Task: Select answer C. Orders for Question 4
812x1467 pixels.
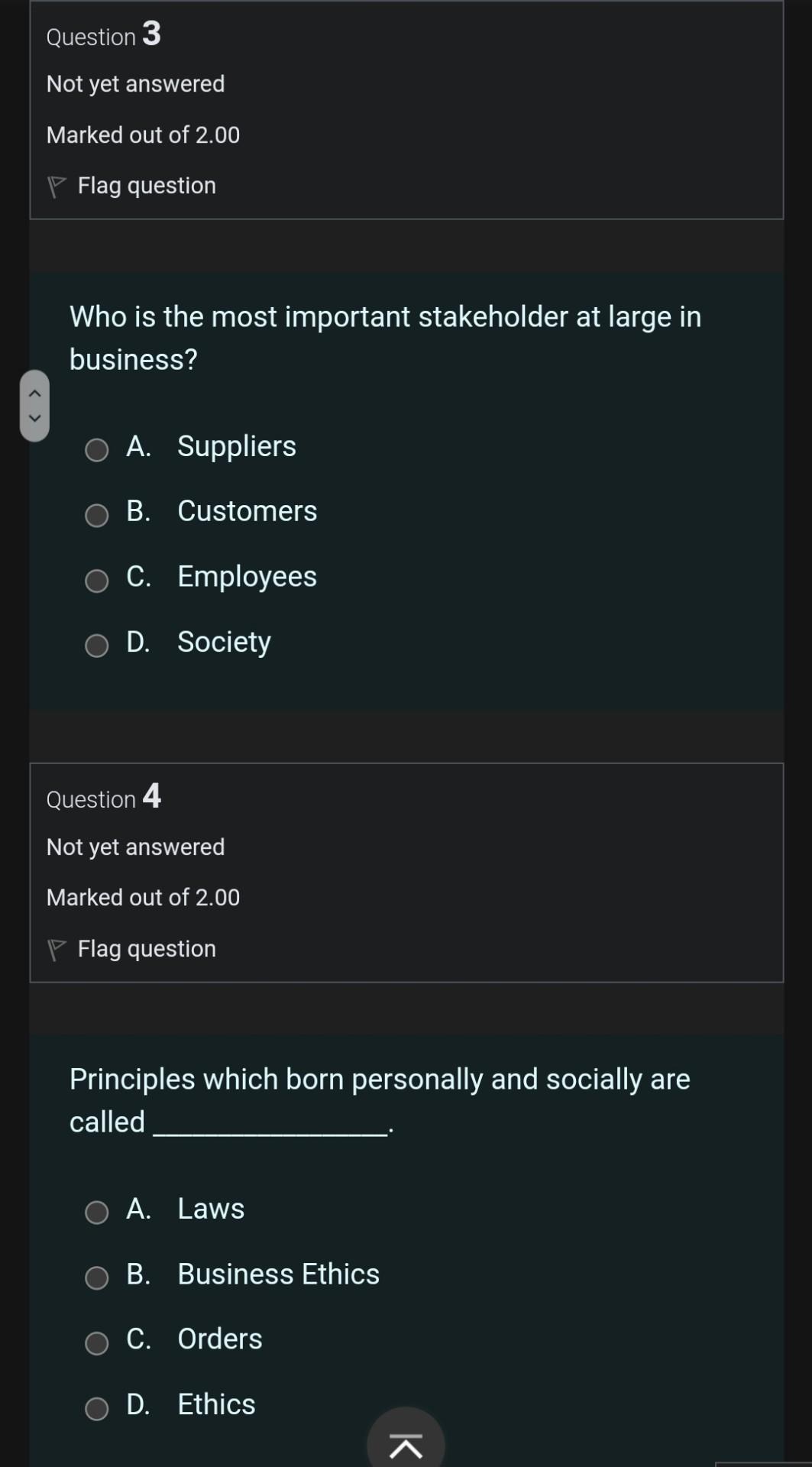Action: (96, 1342)
